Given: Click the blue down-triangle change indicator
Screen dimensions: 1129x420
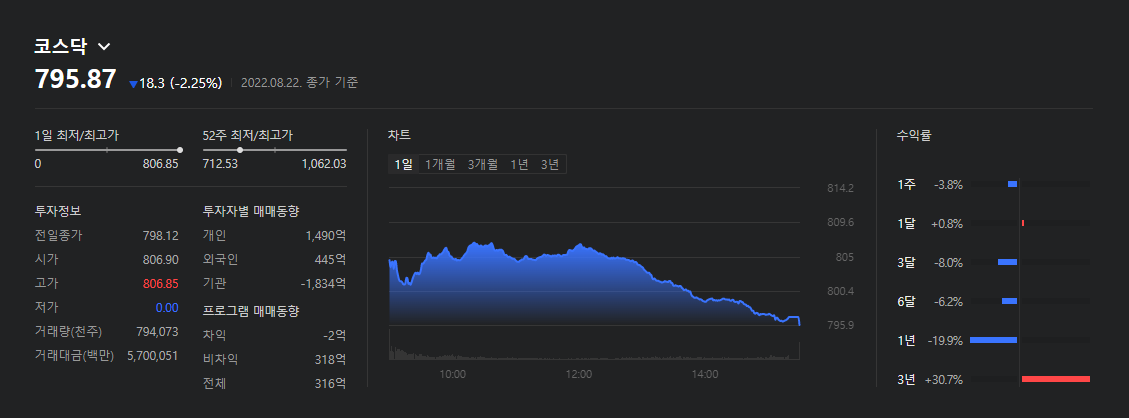Looking at the screenshot, I should click(133, 84).
